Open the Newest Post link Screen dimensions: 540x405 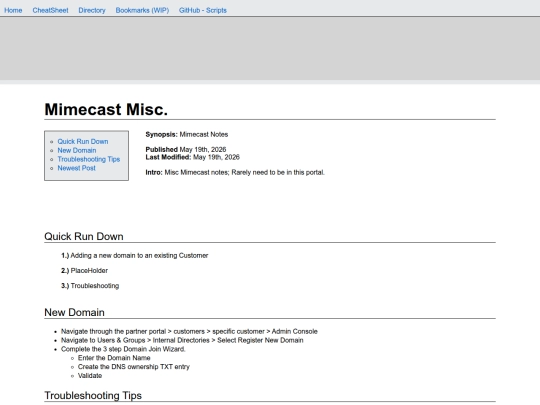coord(76,168)
